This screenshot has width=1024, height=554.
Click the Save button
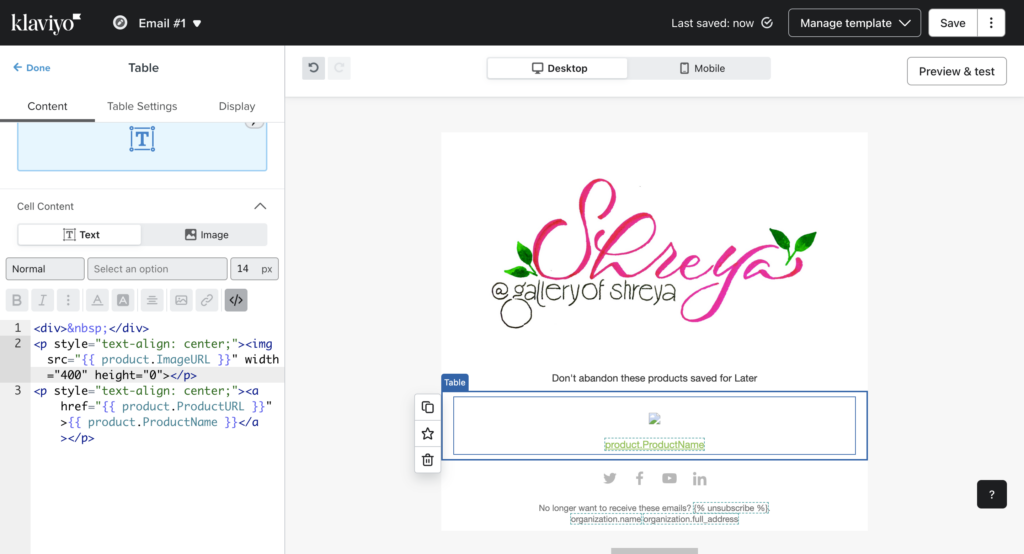(x=952, y=23)
